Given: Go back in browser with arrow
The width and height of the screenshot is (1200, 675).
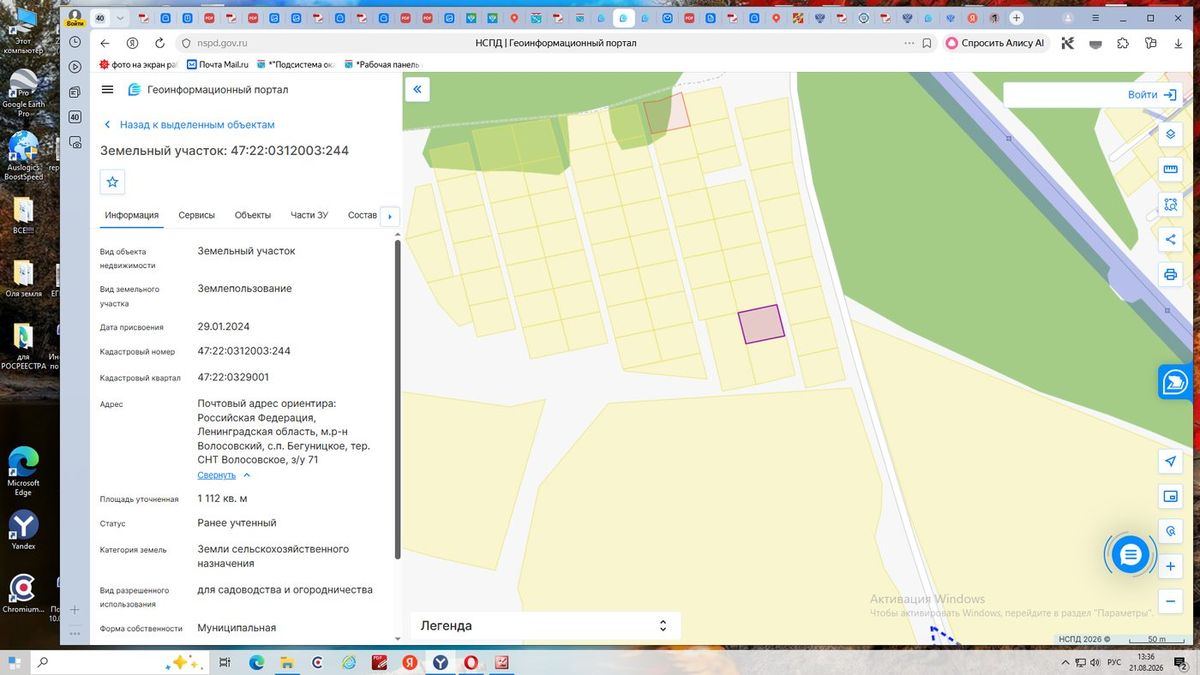Looking at the screenshot, I should (x=105, y=43).
